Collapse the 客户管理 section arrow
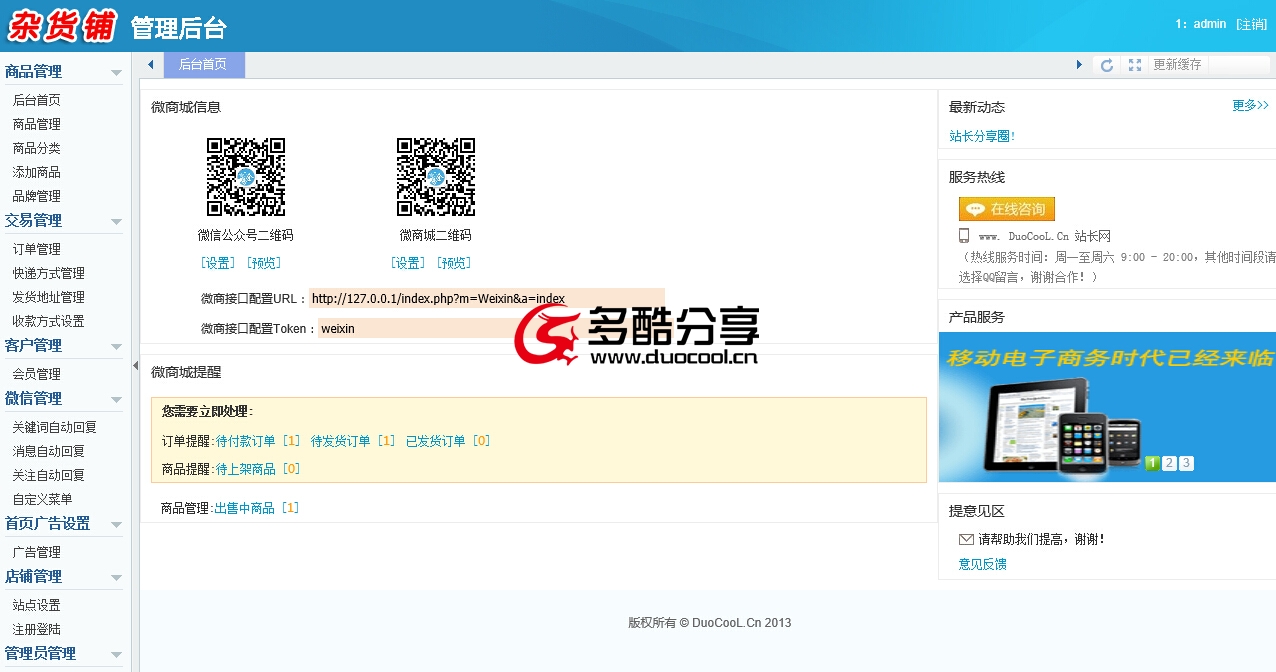The width and height of the screenshot is (1276, 672). 116,347
